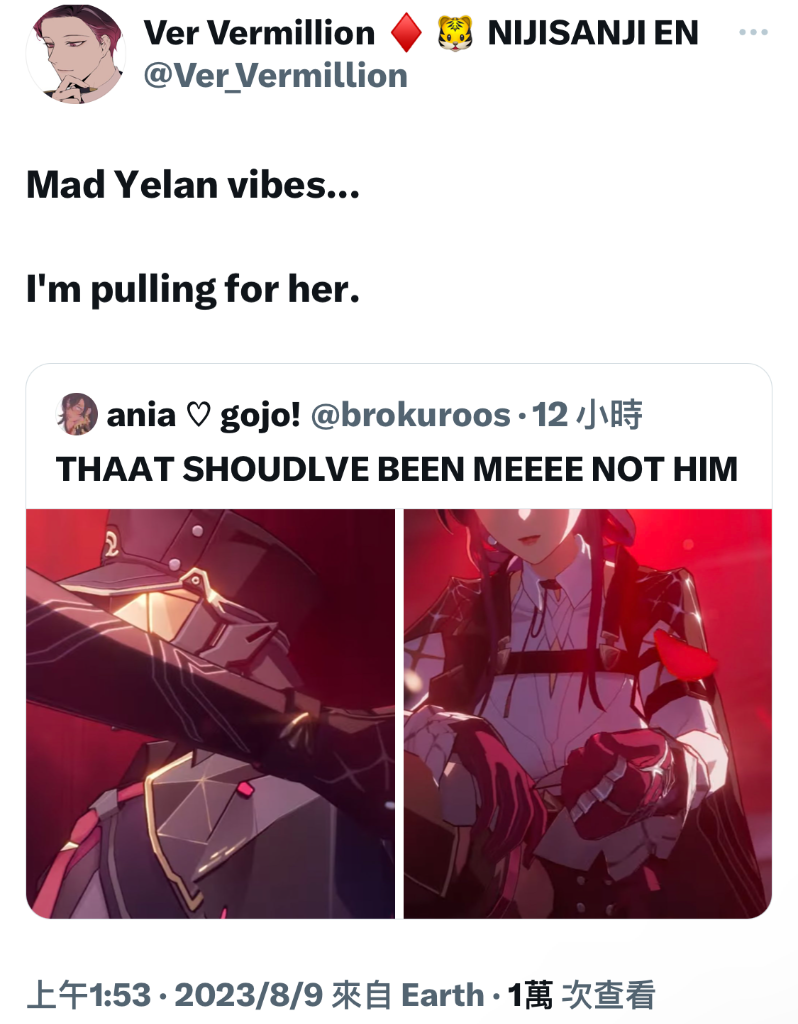Click the Mad Yelan vibes tweet text
The height and width of the screenshot is (1024, 798).
pyautogui.click(x=193, y=185)
